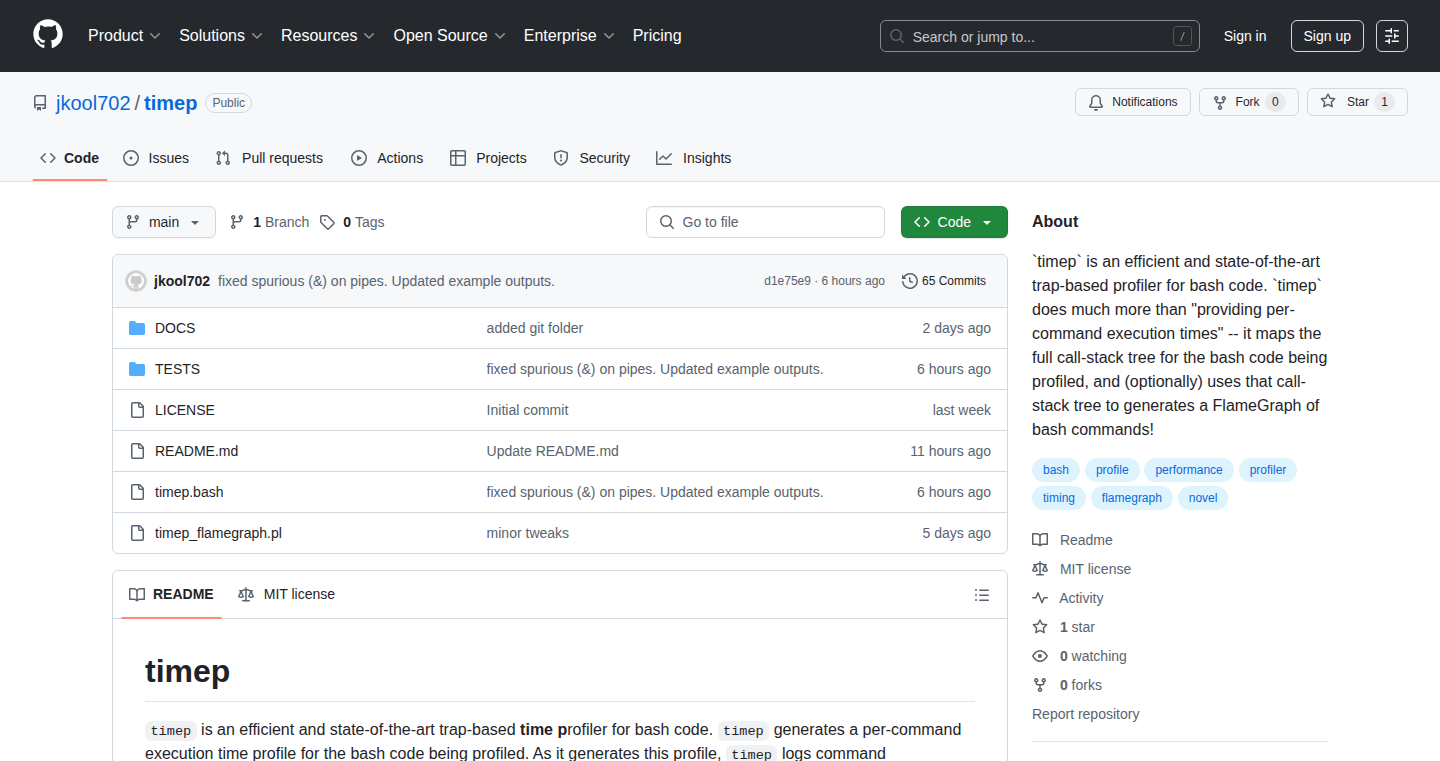
Task: Click the LICENSE file icon
Action: [137, 410]
